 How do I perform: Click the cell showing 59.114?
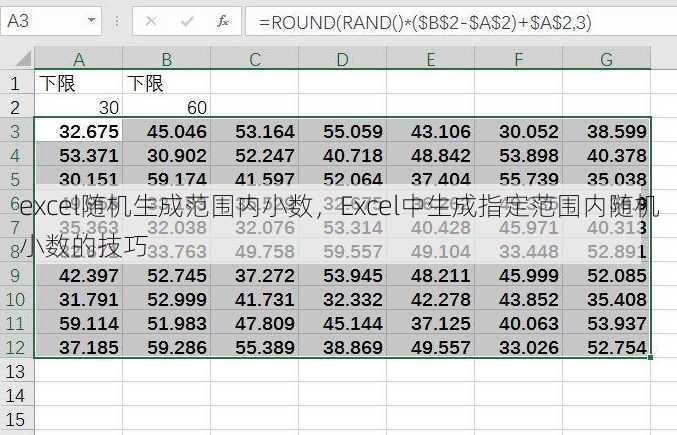click(x=79, y=323)
